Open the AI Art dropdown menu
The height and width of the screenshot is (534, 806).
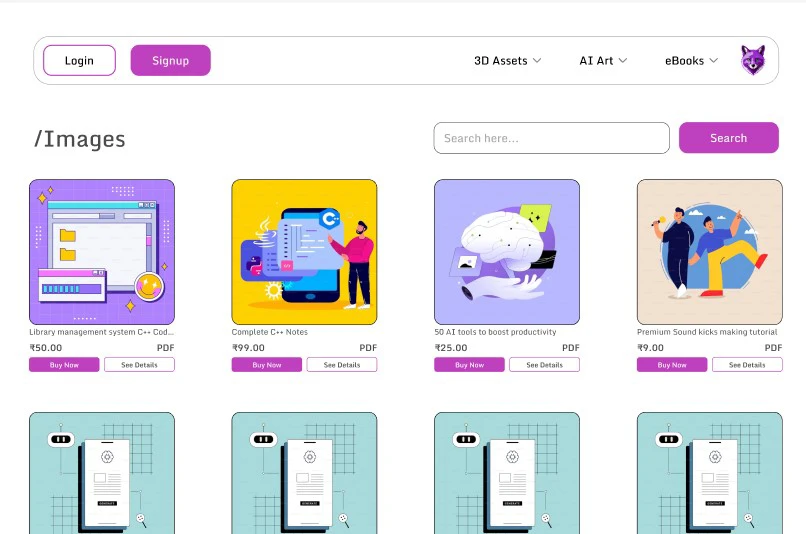click(603, 61)
